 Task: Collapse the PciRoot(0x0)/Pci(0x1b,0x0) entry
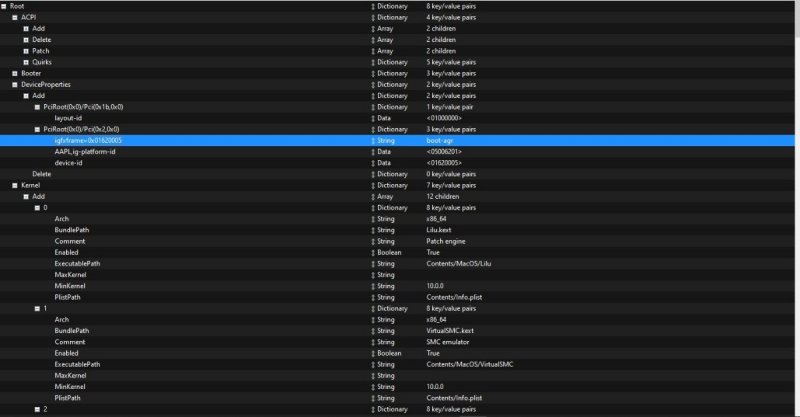click(x=37, y=107)
